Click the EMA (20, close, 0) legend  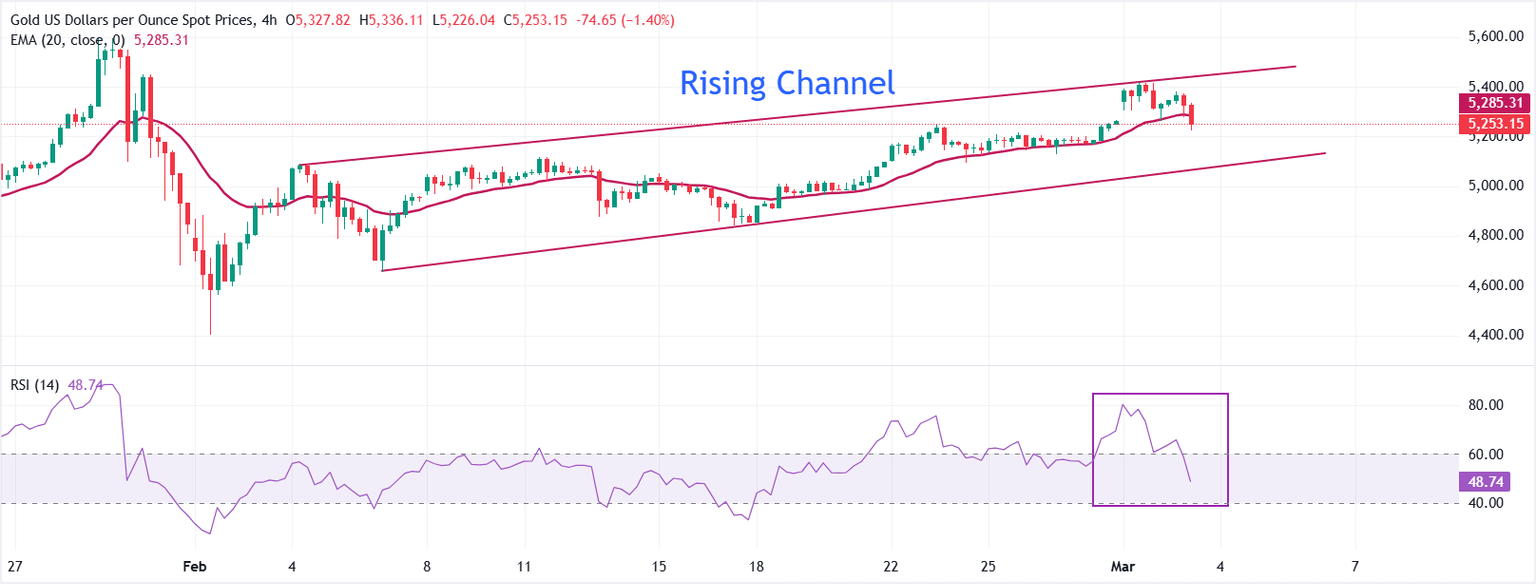tap(64, 40)
